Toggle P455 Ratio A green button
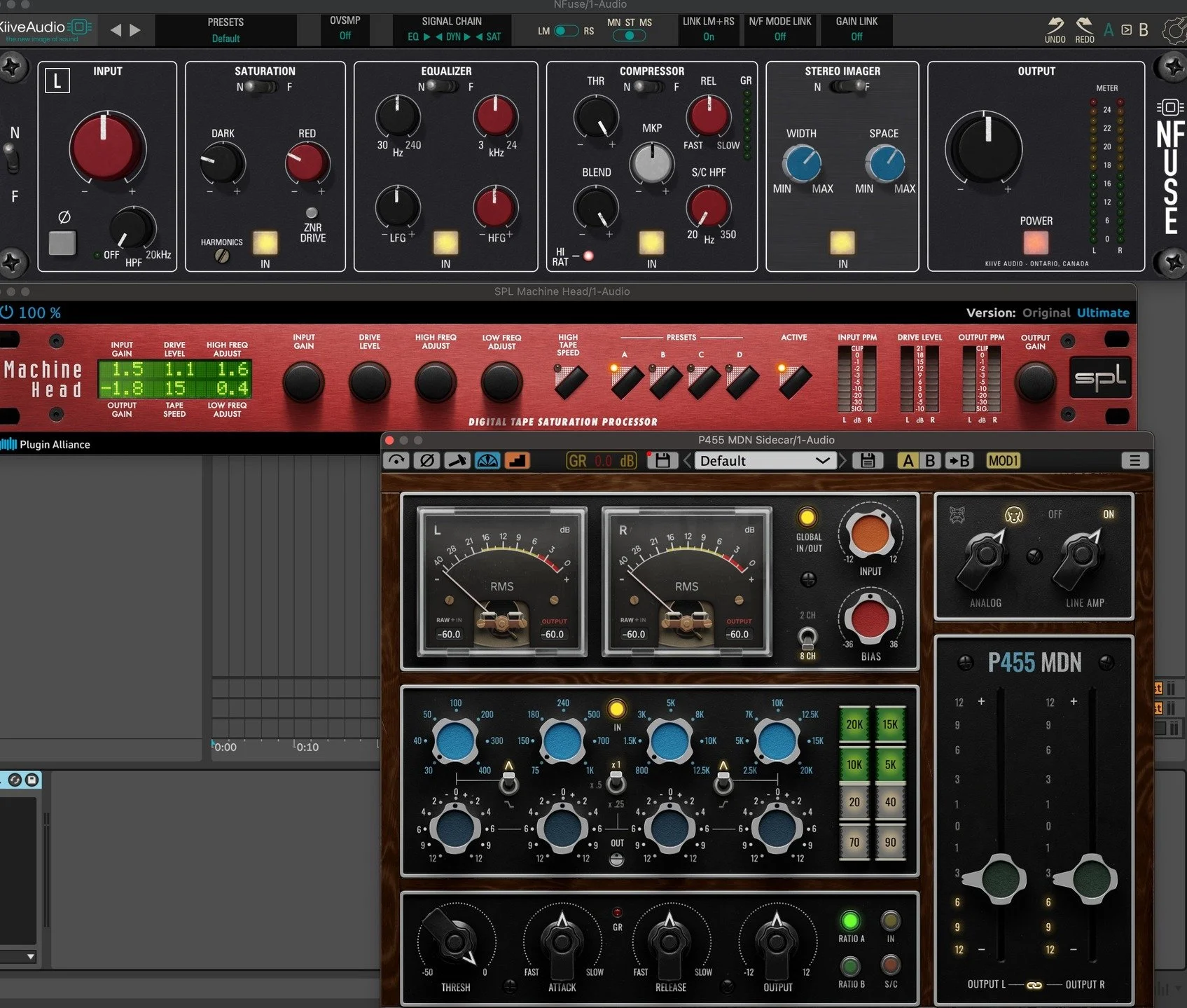 point(849,920)
